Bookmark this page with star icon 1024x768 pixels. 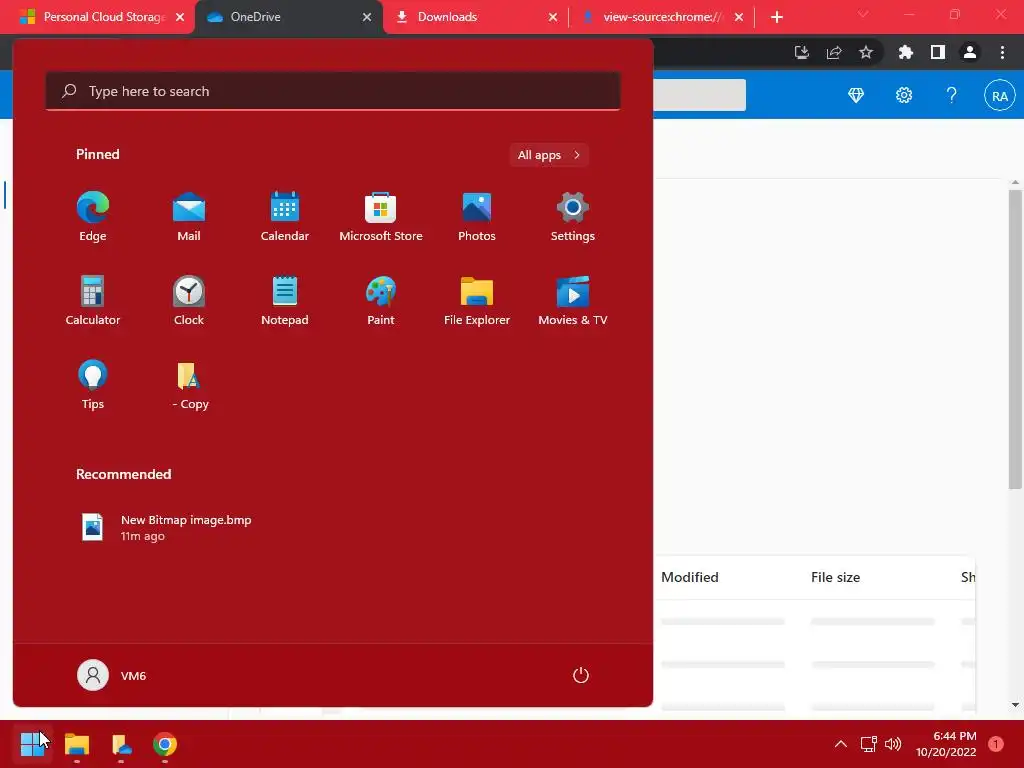pos(866,52)
